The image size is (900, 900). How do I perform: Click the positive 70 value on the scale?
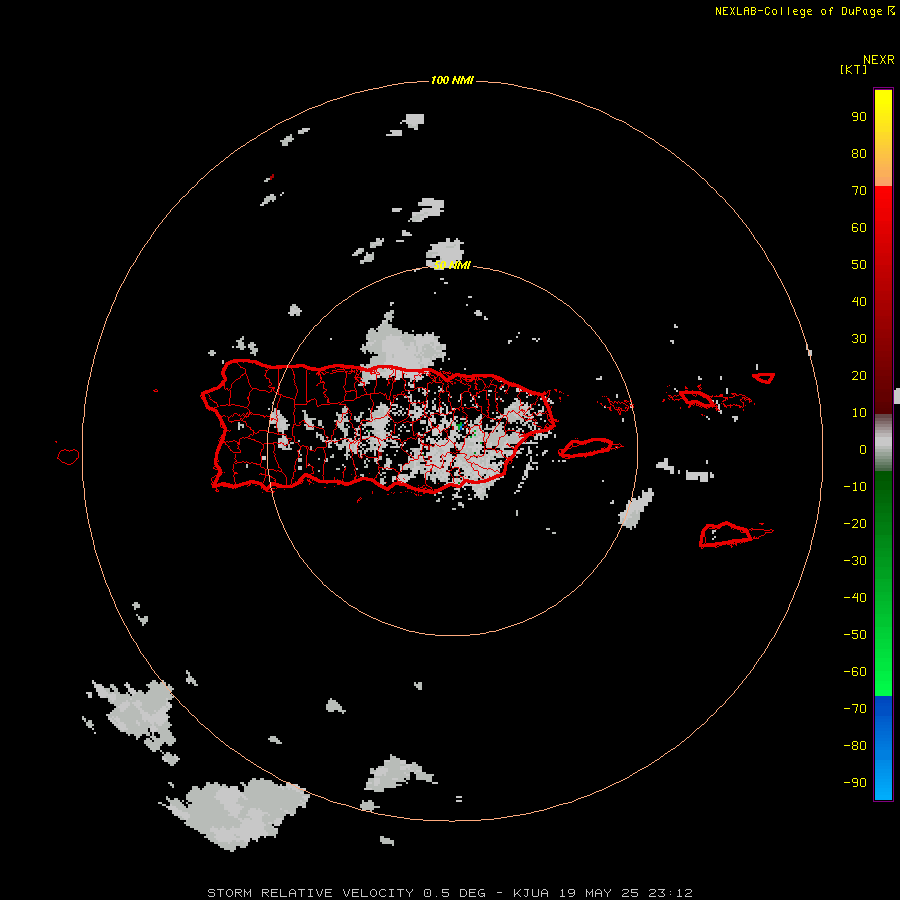tap(859, 191)
